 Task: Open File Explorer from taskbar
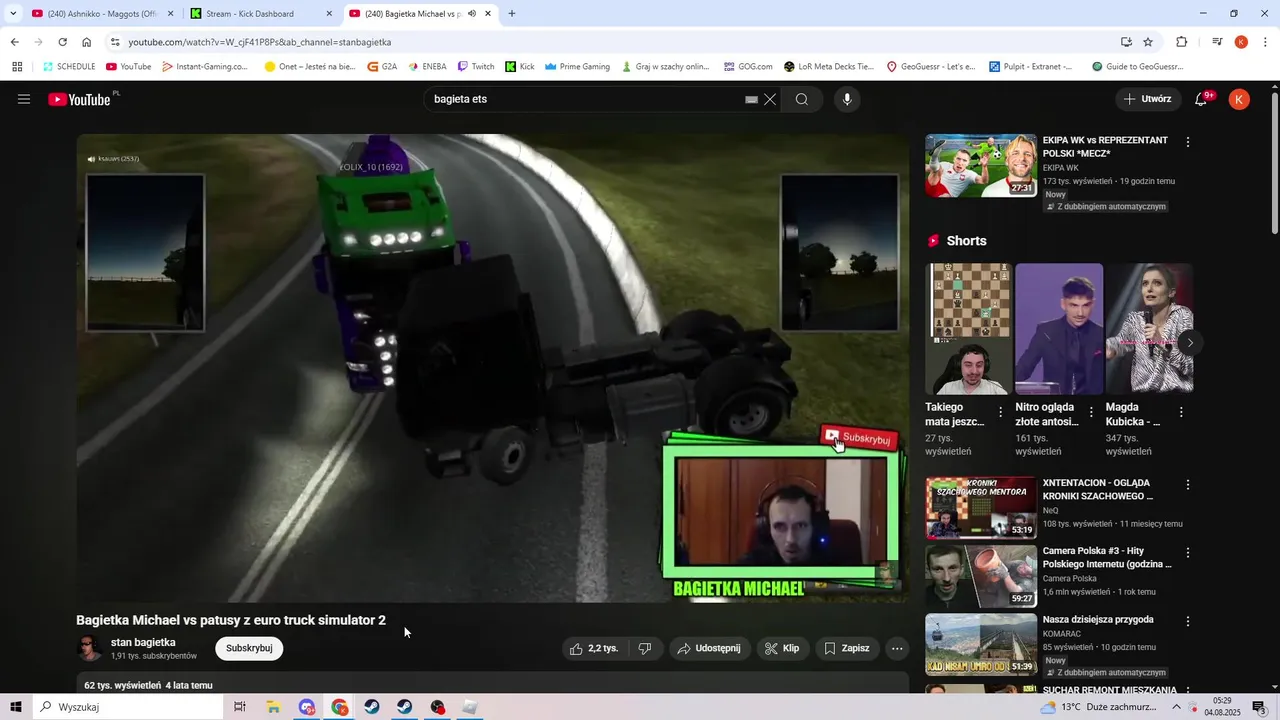[273, 707]
